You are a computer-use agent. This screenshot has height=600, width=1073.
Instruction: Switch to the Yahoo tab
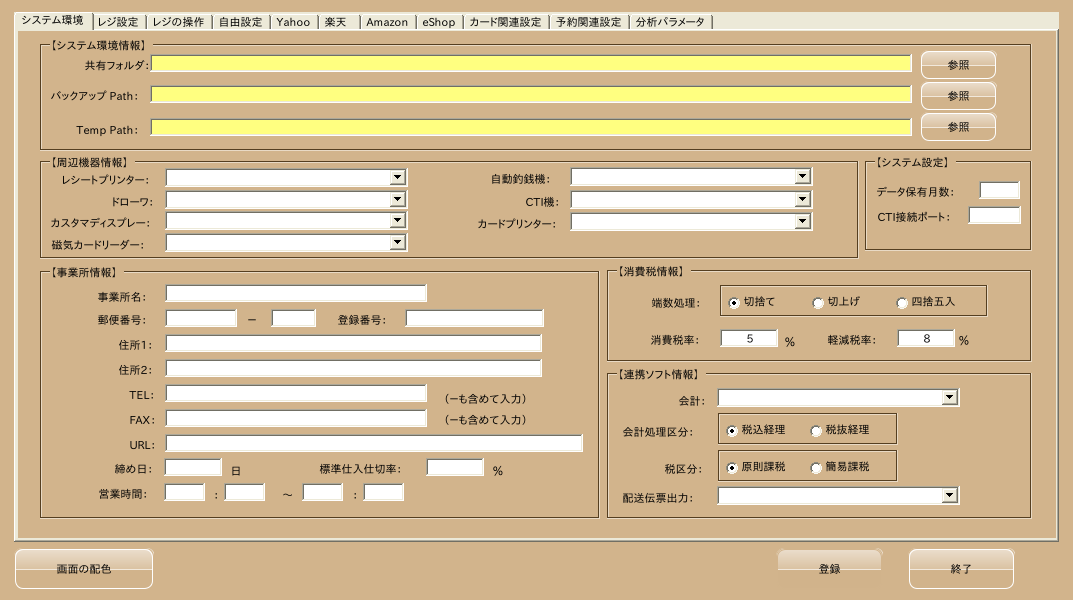tap(294, 22)
